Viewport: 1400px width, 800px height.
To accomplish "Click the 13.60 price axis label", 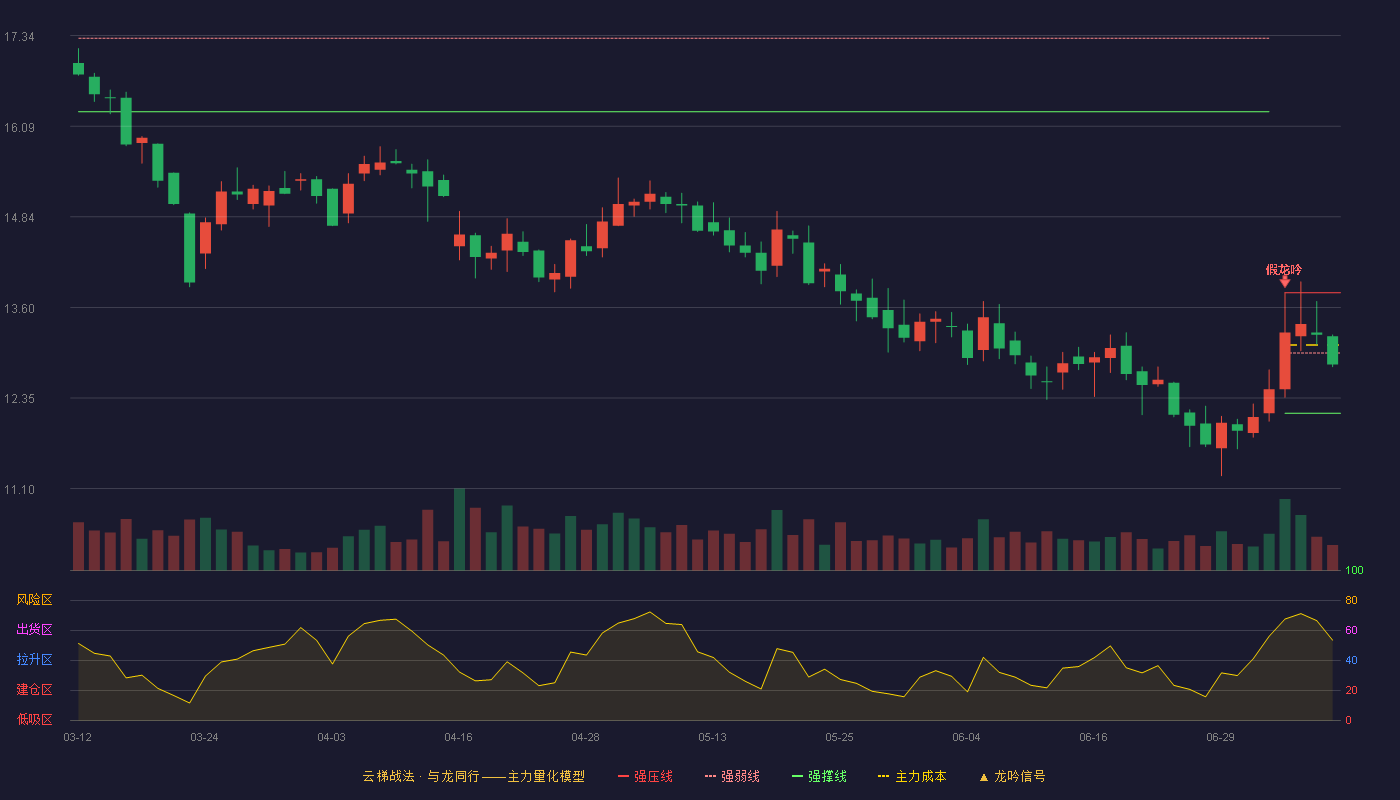I will pyautogui.click(x=19, y=308).
